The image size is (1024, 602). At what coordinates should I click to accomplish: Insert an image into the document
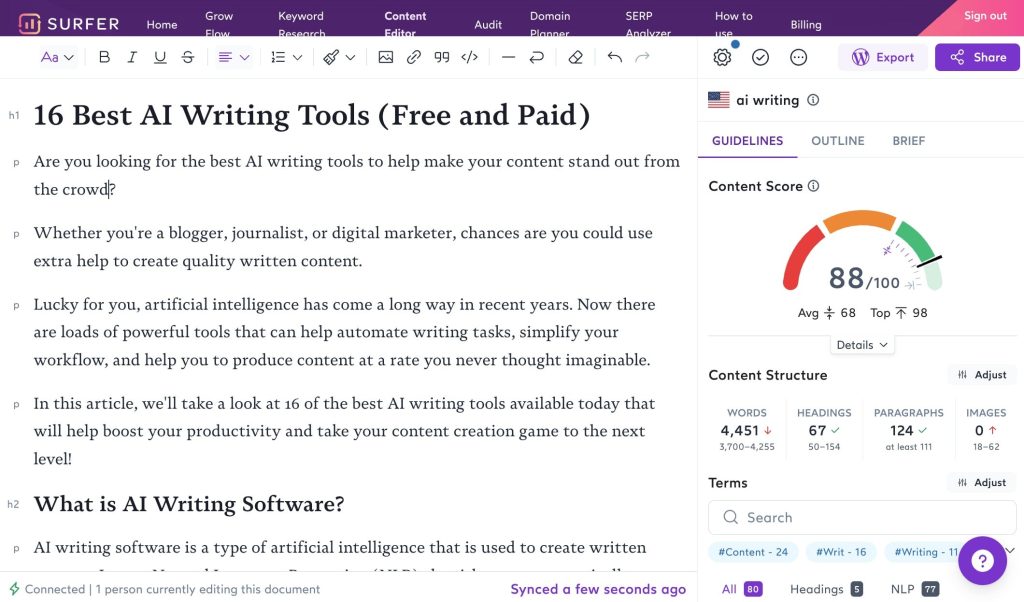click(386, 57)
